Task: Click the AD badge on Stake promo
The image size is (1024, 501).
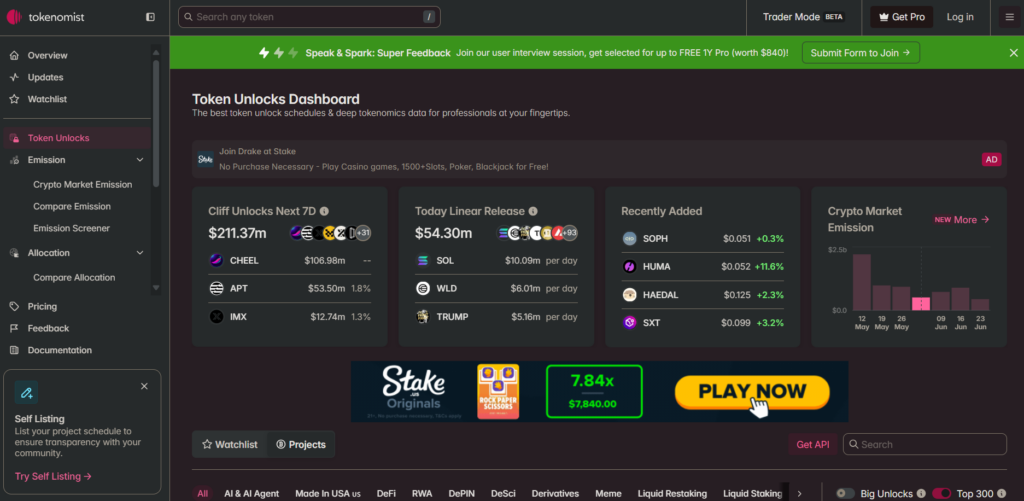Action: pyautogui.click(x=991, y=159)
